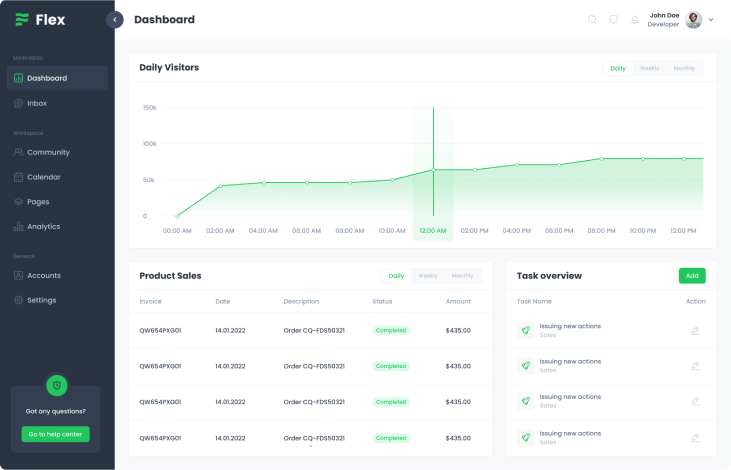Image resolution: width=731 pixels, height=470 pixels.
Task: Click John Doe's profile avatar
Action: (x=693, y=19)
